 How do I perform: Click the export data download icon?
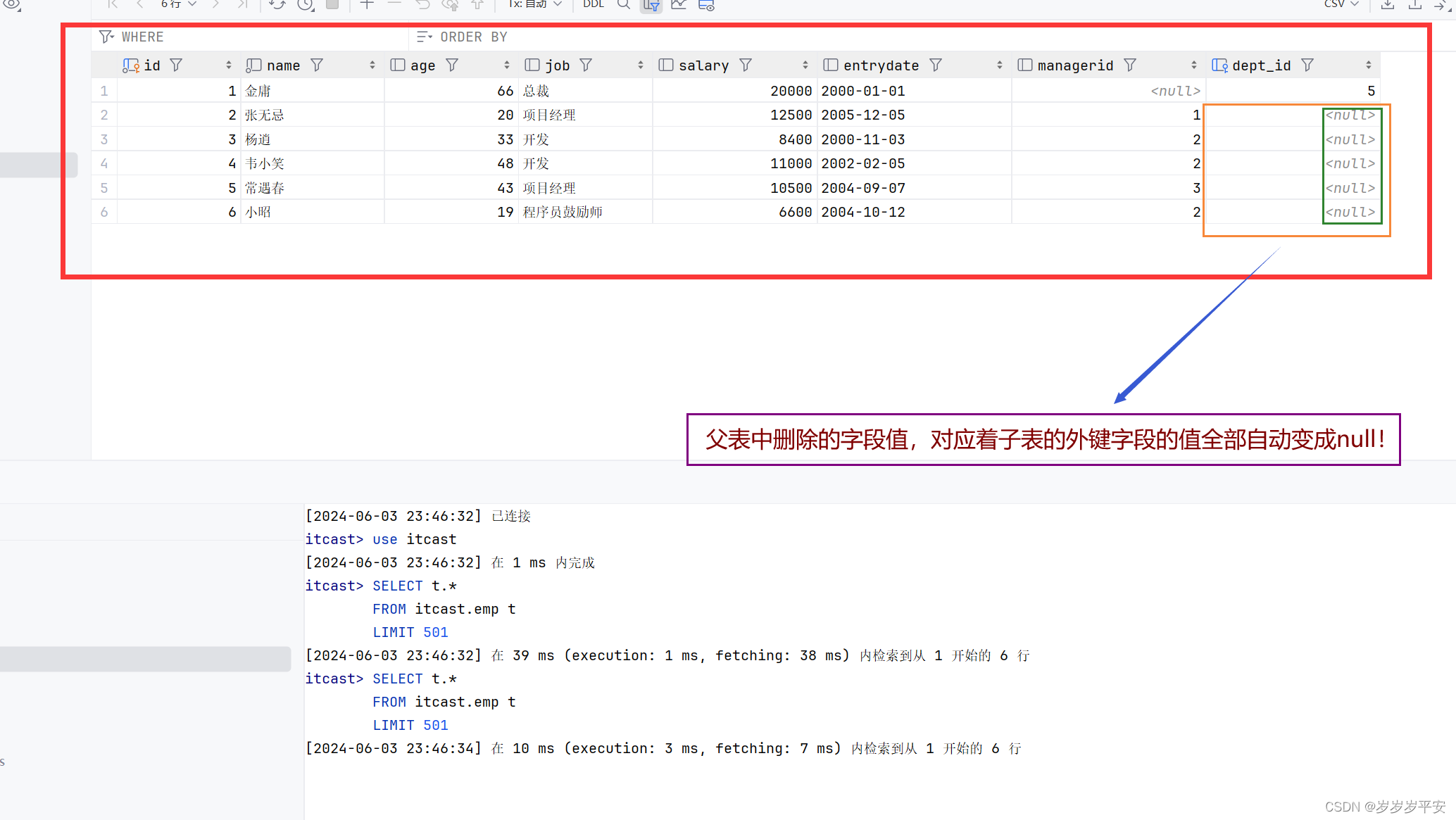[1388, 5]
